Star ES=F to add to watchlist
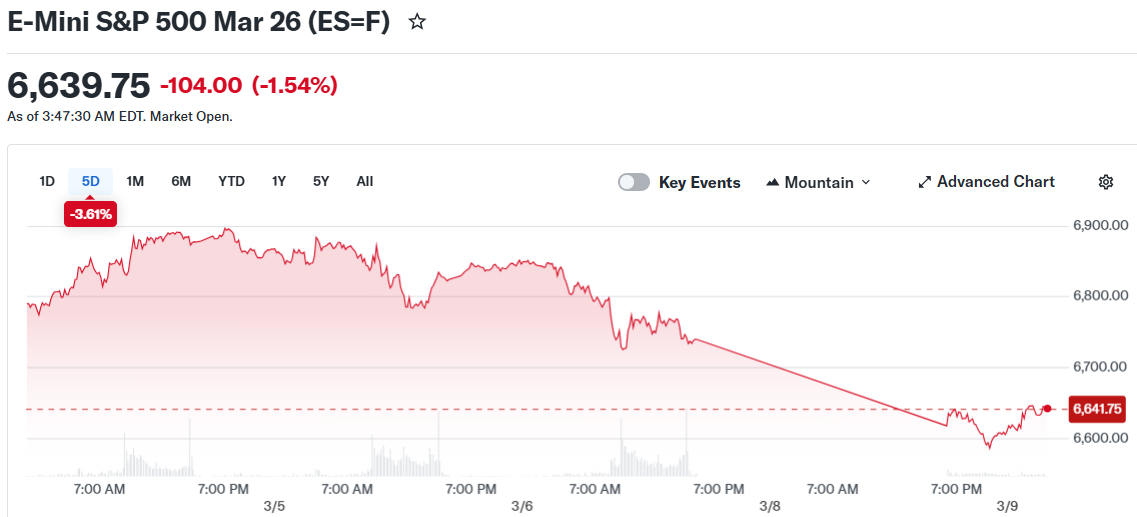 [418, 22]
